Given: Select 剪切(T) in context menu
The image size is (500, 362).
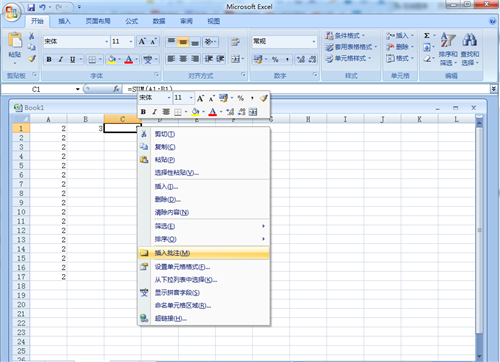Looking at the screenshot, I should 203,134.
